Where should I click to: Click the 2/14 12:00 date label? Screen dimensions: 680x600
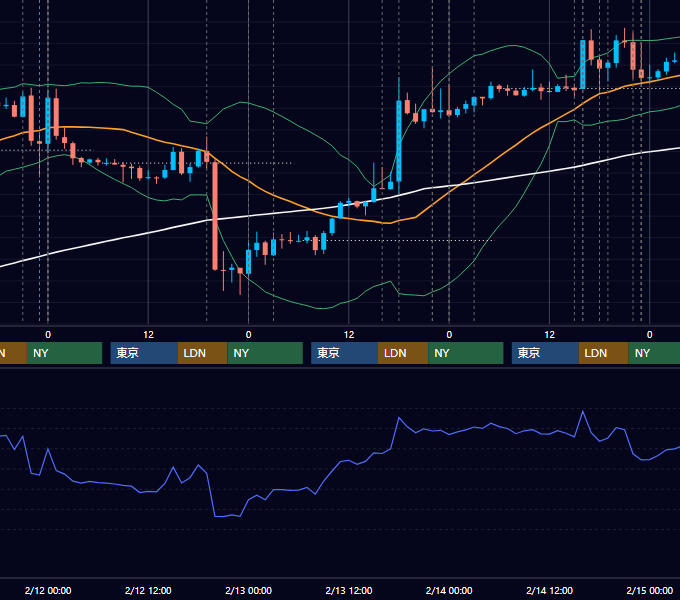click(x=549, y=590)
